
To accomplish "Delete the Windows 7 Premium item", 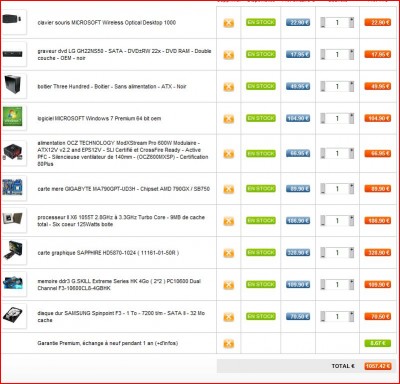I will pyautogui.click(x=228, y=119).
